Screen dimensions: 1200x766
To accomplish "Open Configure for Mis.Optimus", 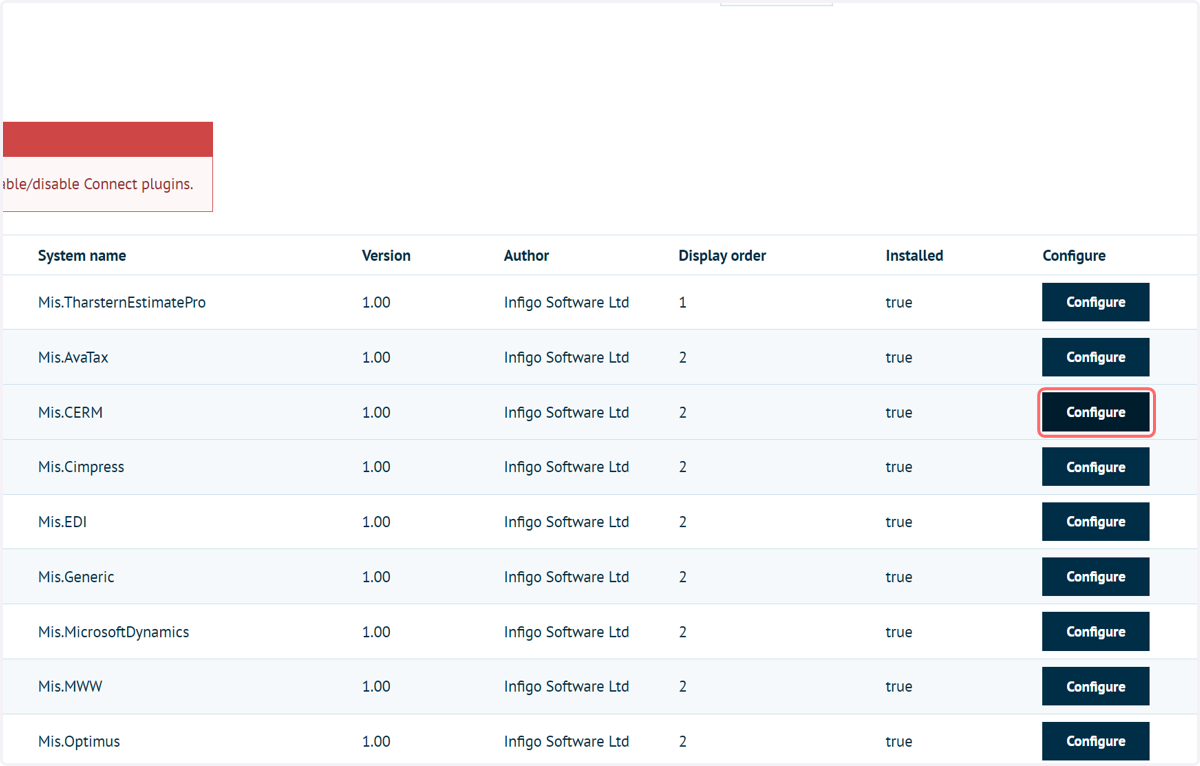I will pos(1095,741).
